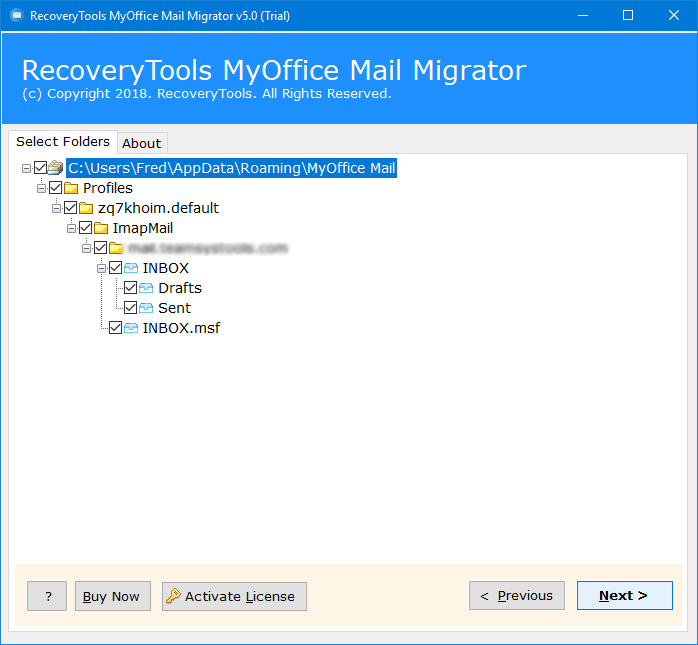Image resolution: width=698 pixels, height=645 pixels.
Task: Select the Select Folders tab
Action: tap(63, 142)
